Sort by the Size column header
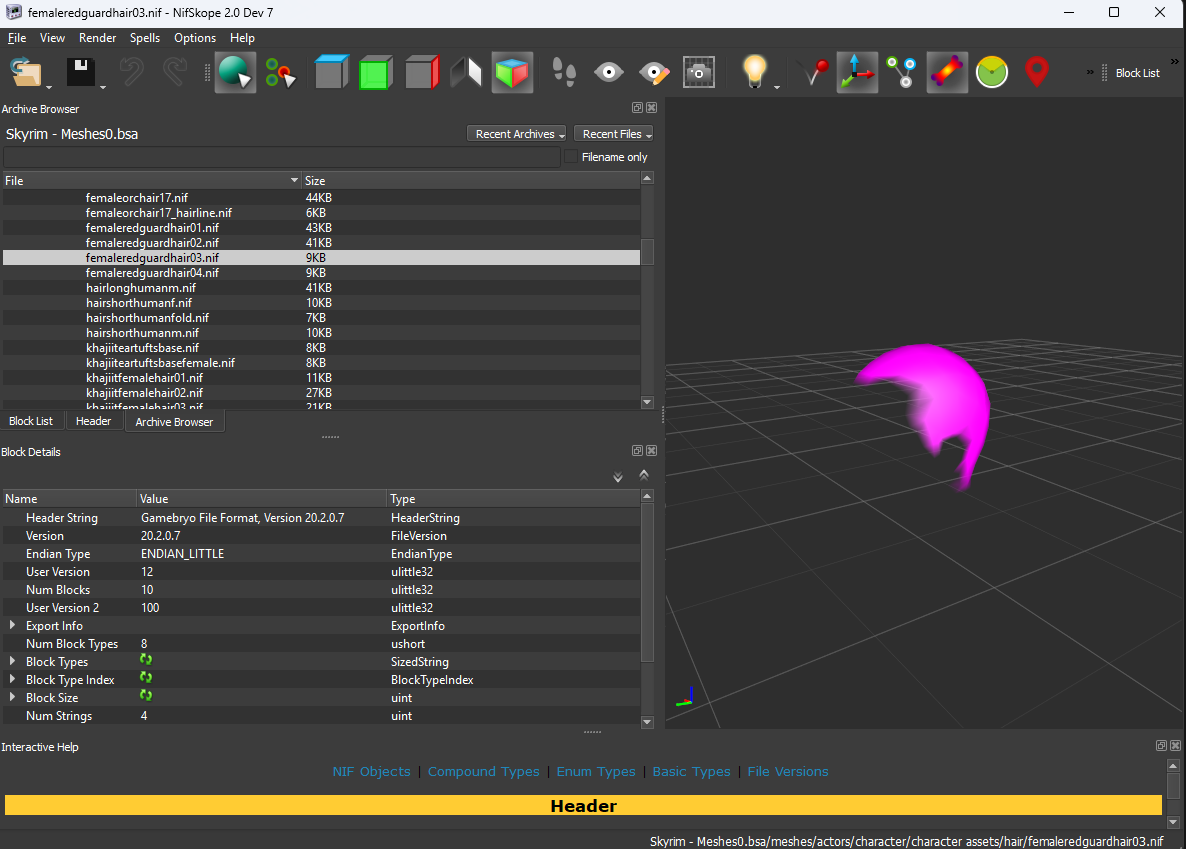 (470, 181)
